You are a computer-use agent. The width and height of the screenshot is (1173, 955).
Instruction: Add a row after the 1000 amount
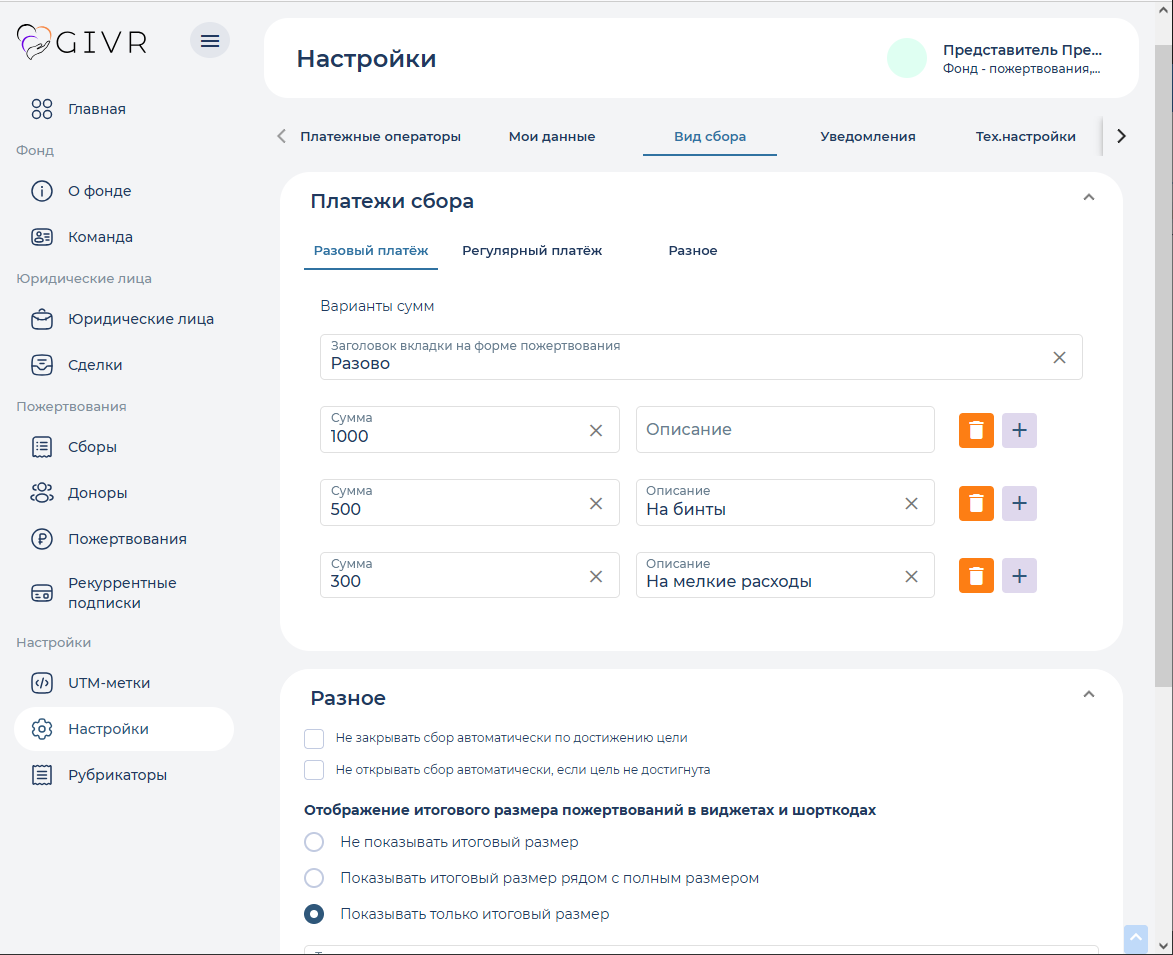[x=1019, y=431]
